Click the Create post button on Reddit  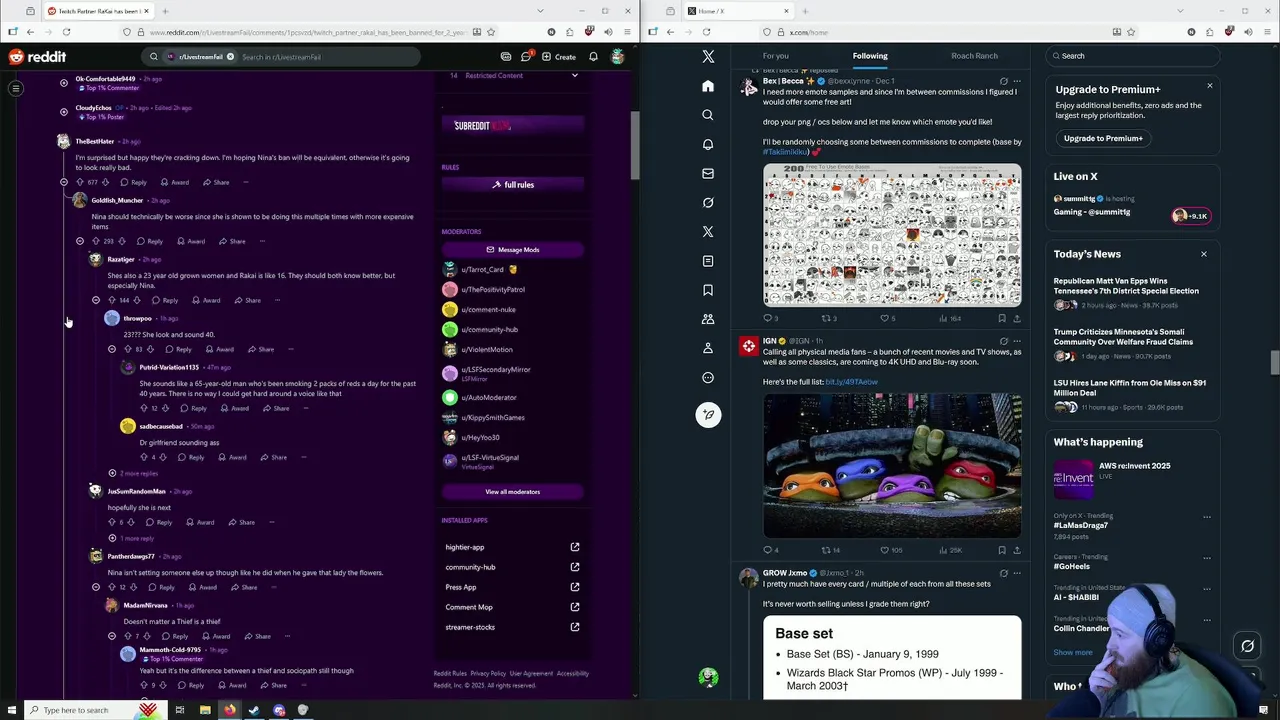tap(559, 57)
